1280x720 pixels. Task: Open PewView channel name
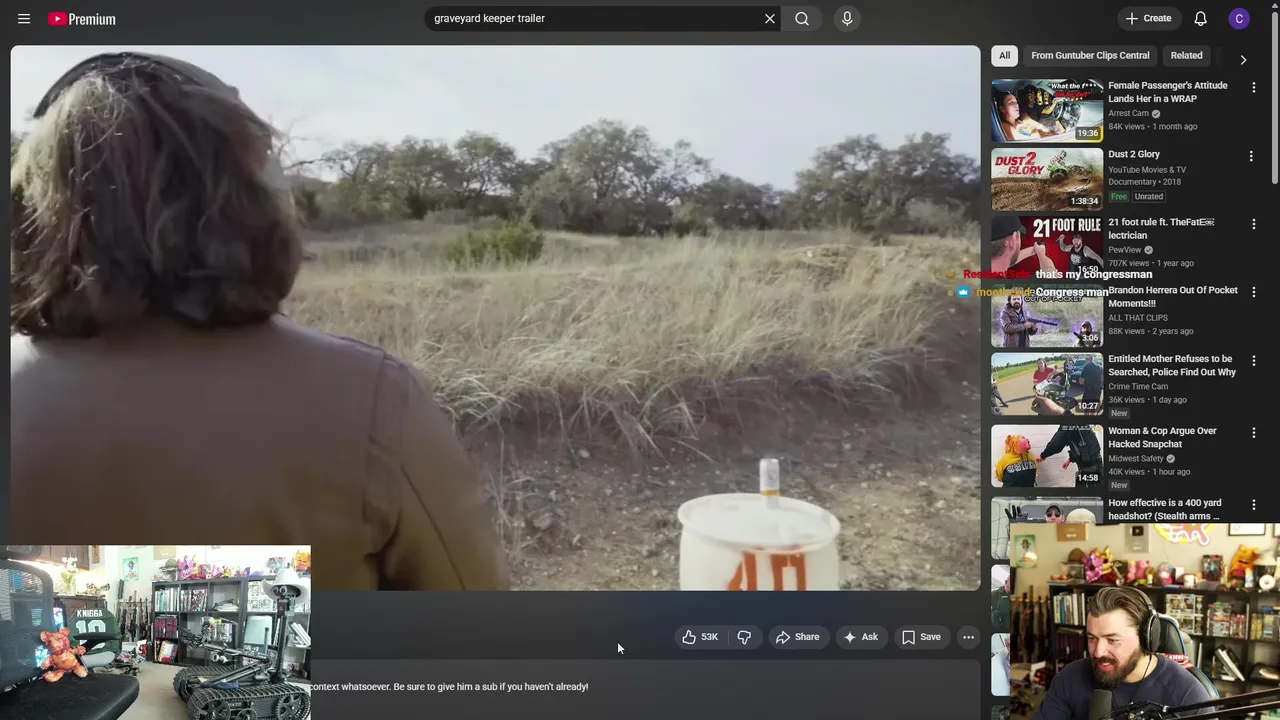coord(1125,250)
